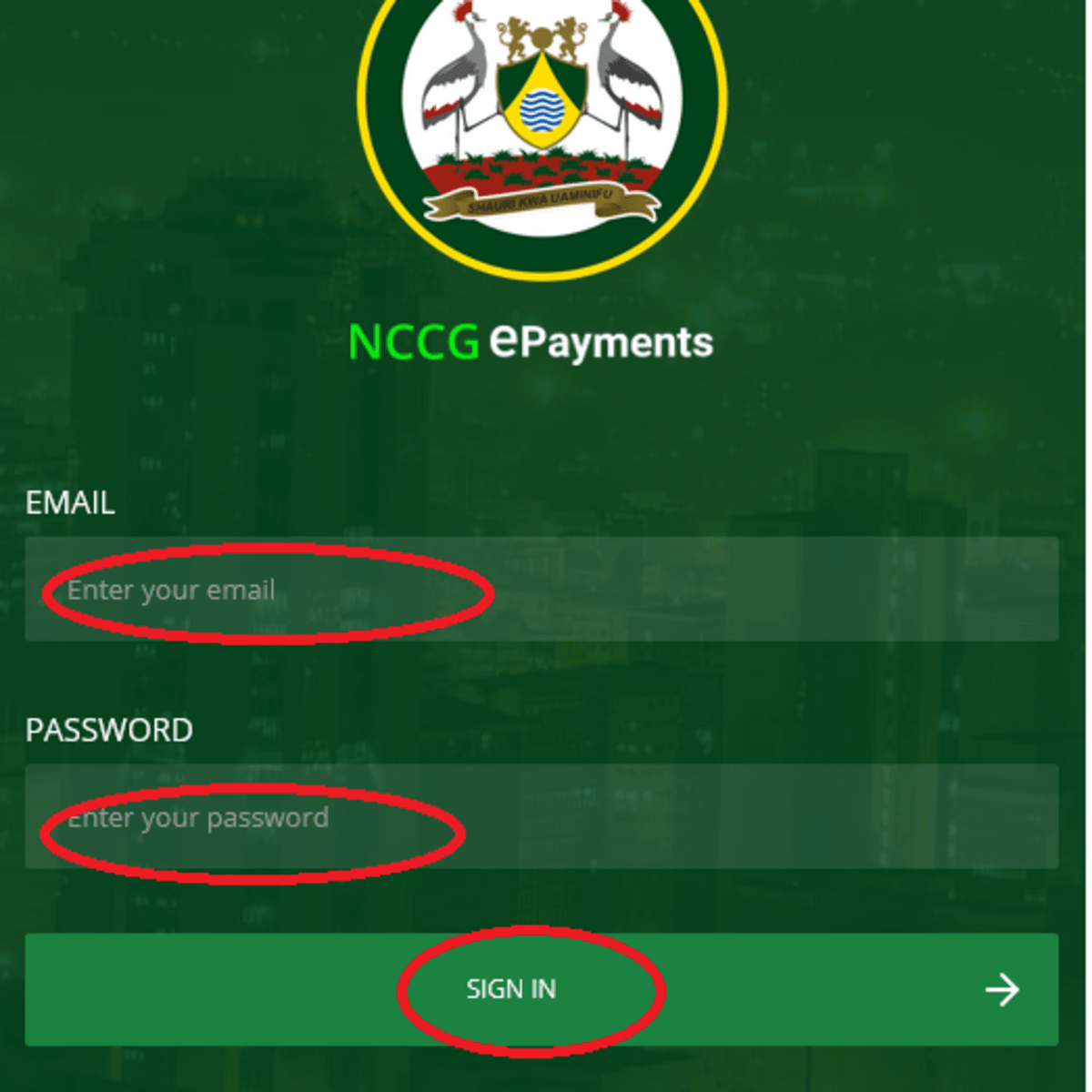1092x1092 pixels.
Task: Click the green NCCG heading text
Action: click(414, 343)
